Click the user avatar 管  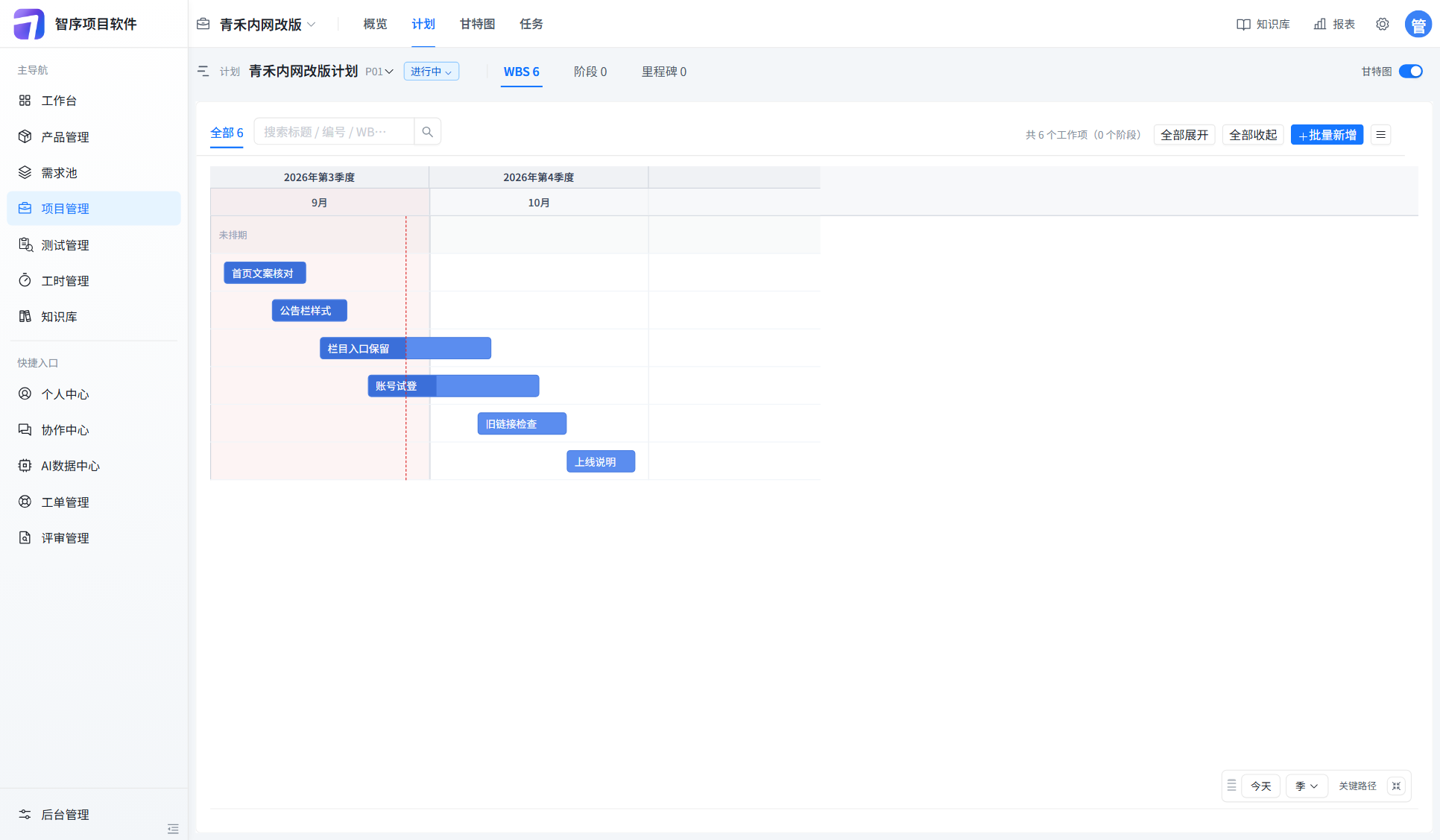[1418, 24]
